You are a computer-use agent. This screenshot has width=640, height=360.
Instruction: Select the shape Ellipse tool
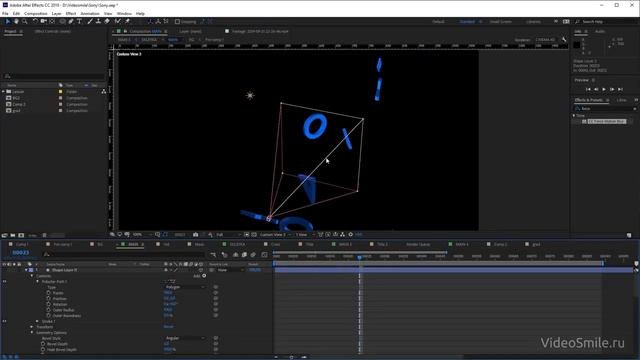62,21
